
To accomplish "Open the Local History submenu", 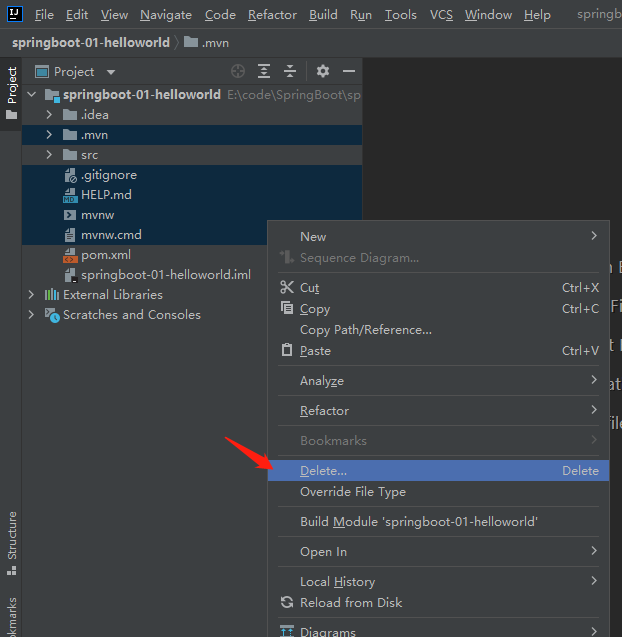I will coord(438,582).
